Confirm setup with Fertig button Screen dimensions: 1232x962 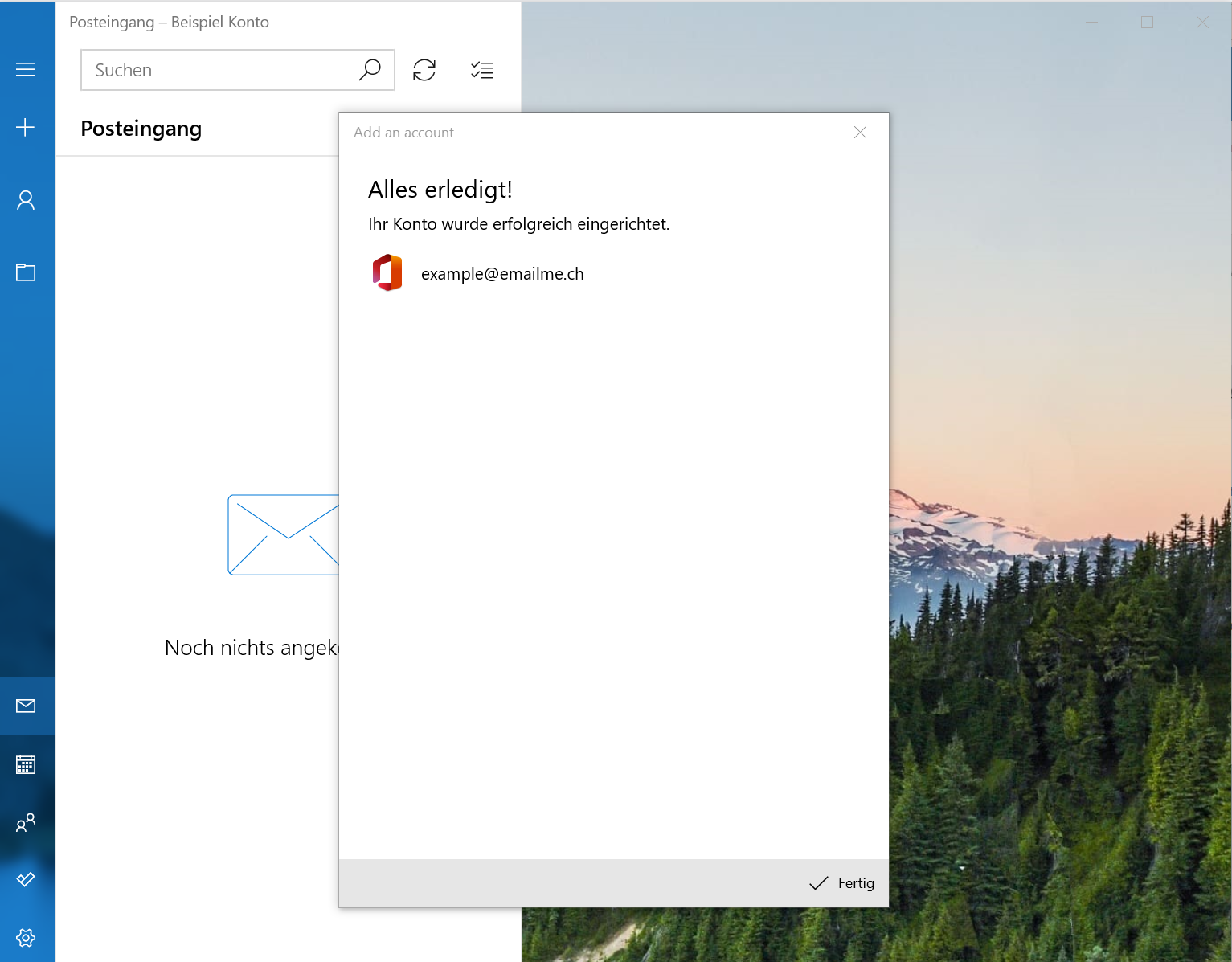click(841, 883)
